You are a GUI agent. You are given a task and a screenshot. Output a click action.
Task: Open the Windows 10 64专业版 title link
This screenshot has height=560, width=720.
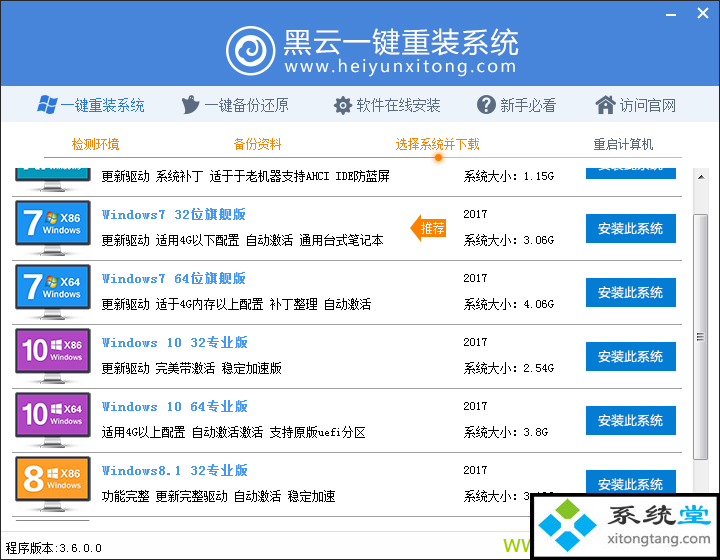click(174, 407)
